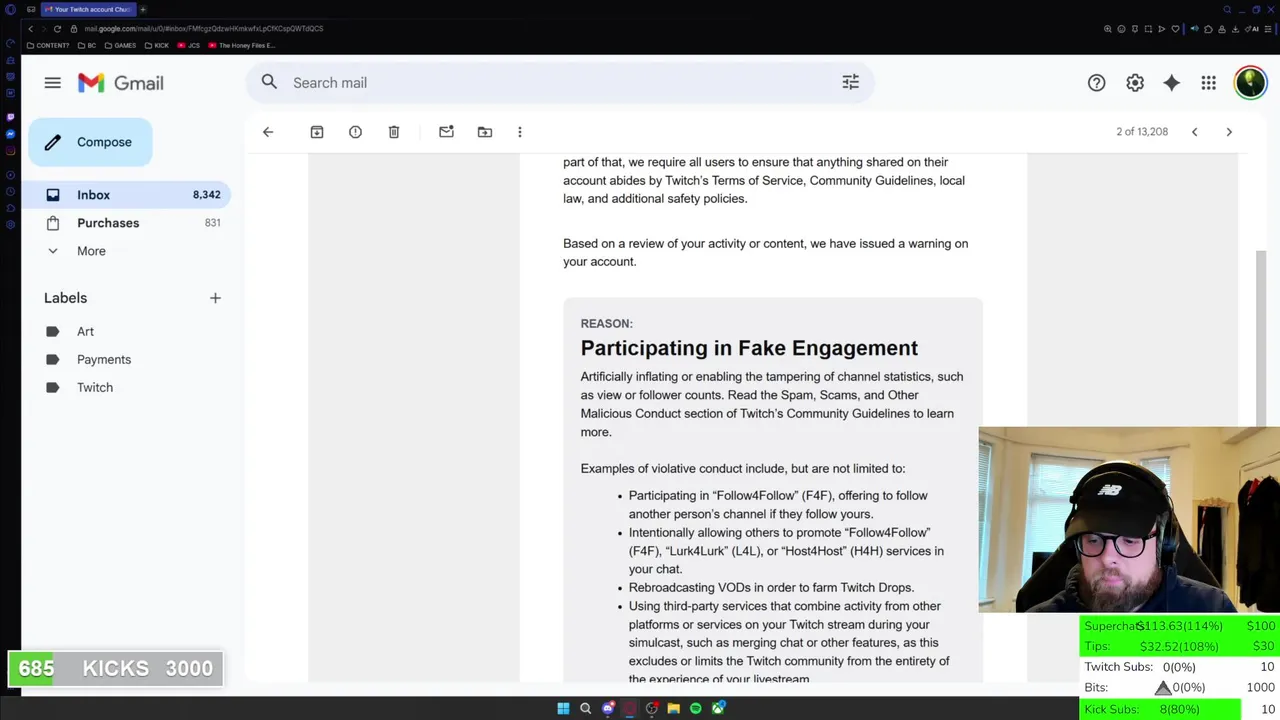Open search options filter icon
This screenshot has width=1280, height=720.
850,83
